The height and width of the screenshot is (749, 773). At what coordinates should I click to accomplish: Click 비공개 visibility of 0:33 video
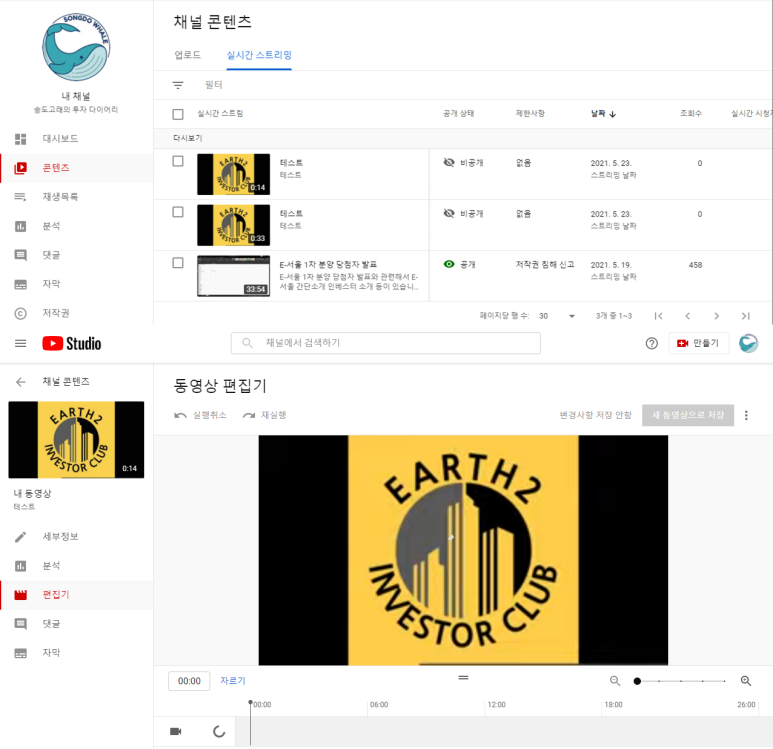point(463,214)
